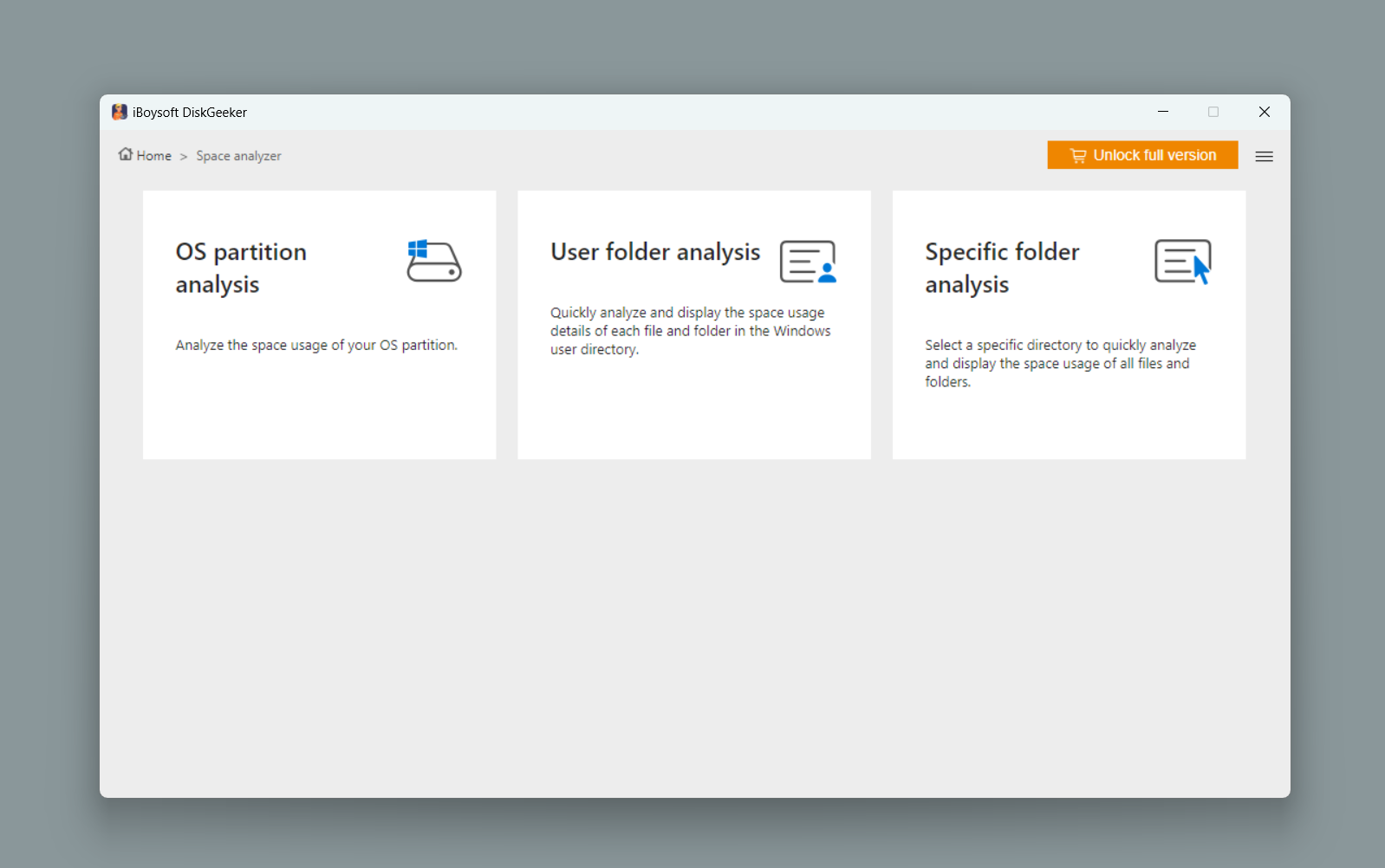
Task: Maximize the DiskGeeker window
Action: click(x=1213, y=112)
